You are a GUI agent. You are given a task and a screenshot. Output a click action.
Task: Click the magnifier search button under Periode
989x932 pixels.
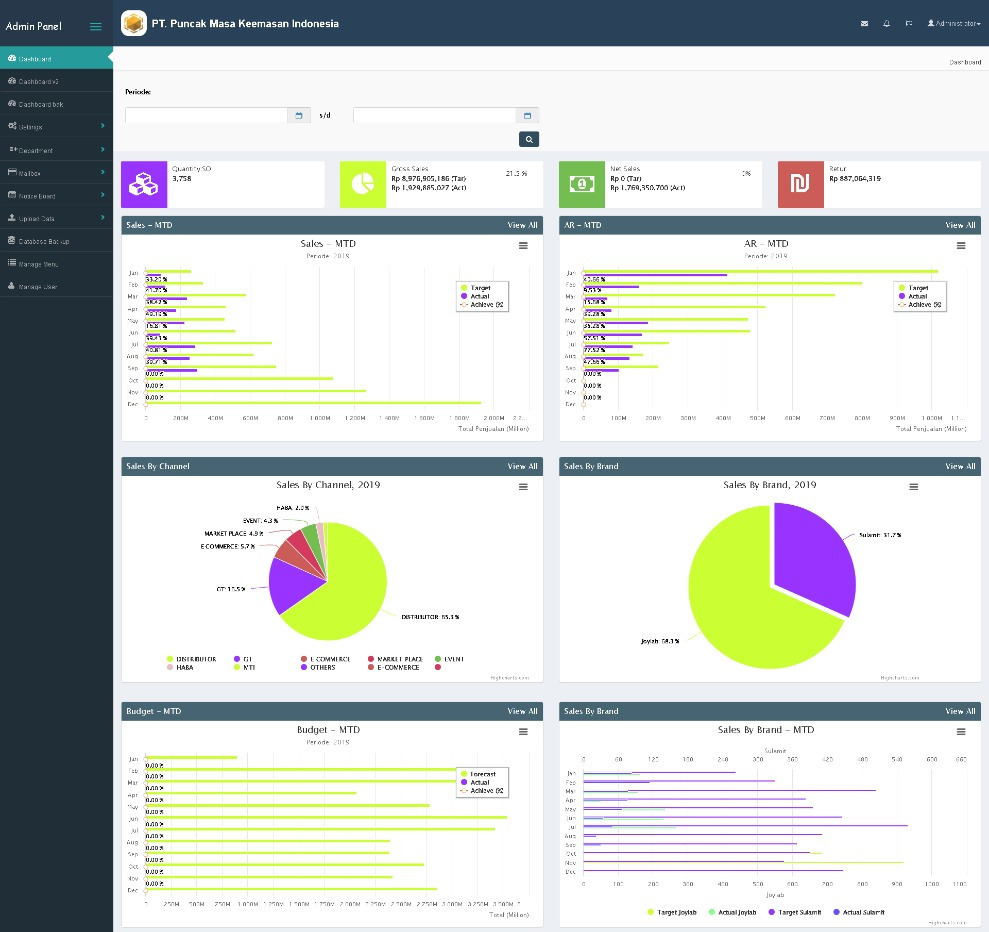528,139
